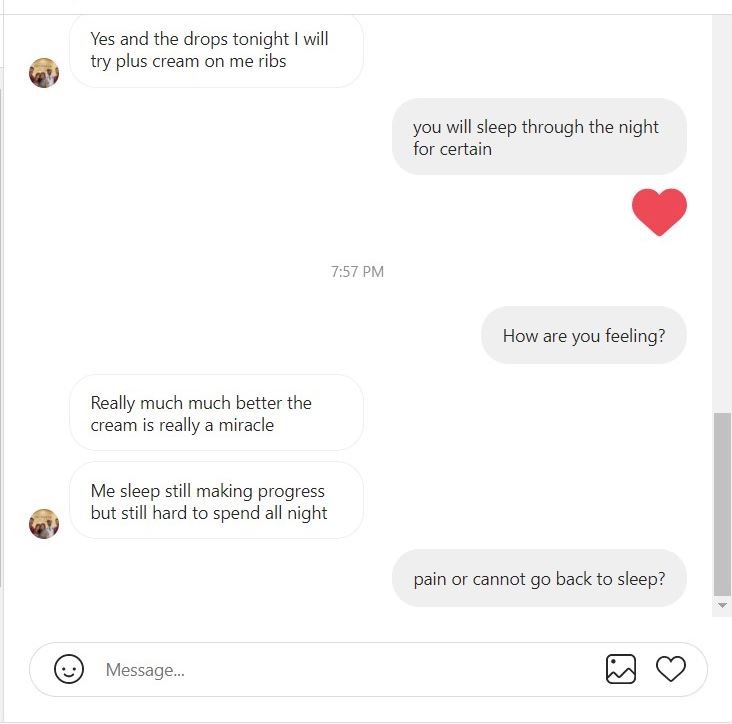Click the 7:57 PM timestamp
This screenshot has width=732, height=724.
click(357, 272)
